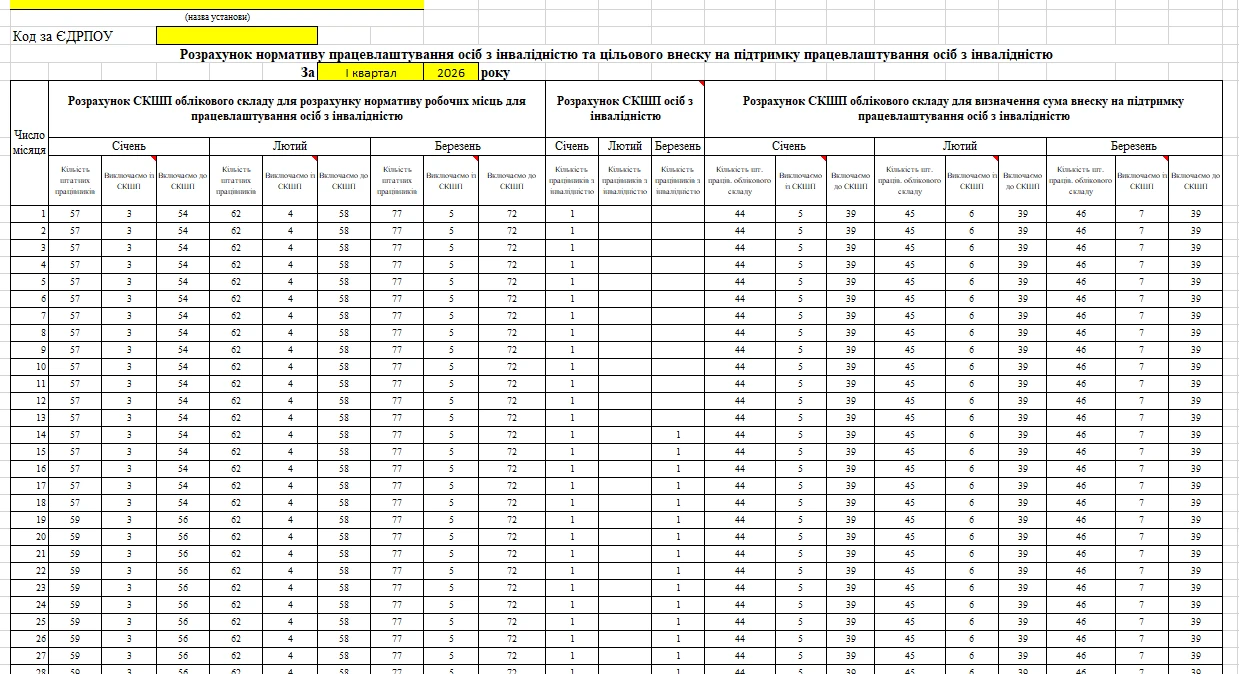
Task: Select value 77 in the day 11 row
Action: (x=397, y=384)
